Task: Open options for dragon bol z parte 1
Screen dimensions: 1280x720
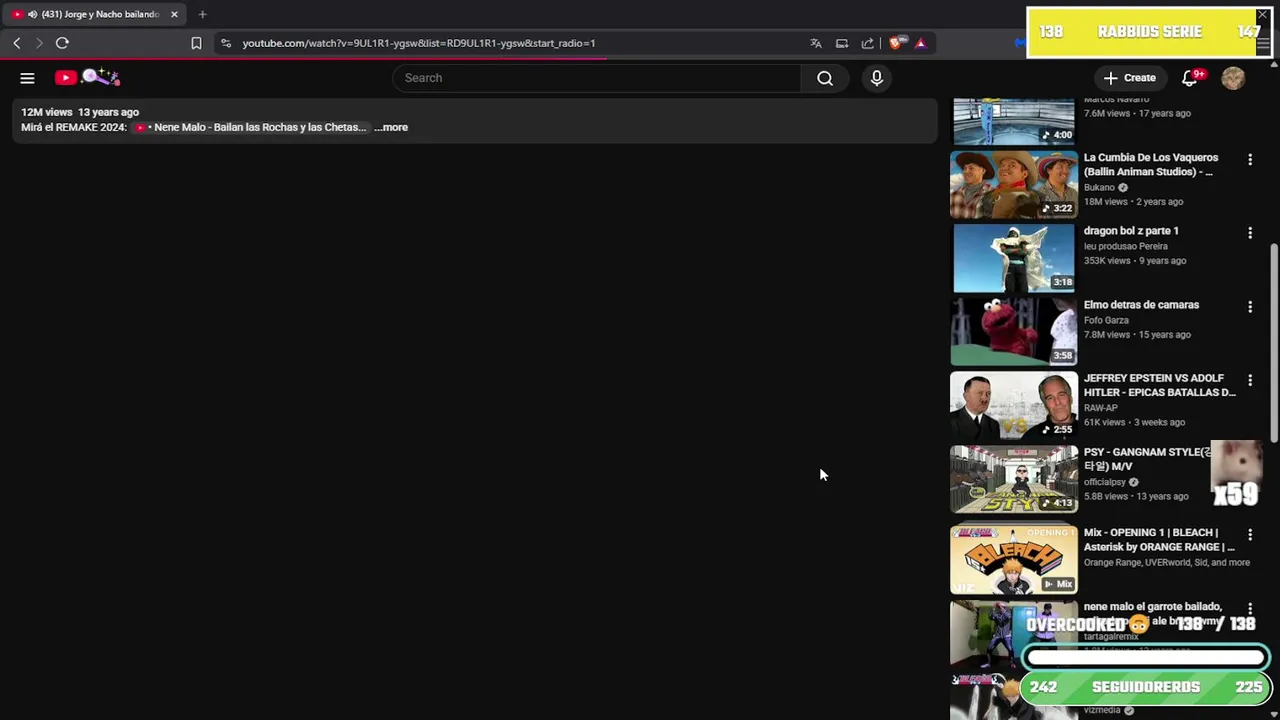Action: point(1249,232)
